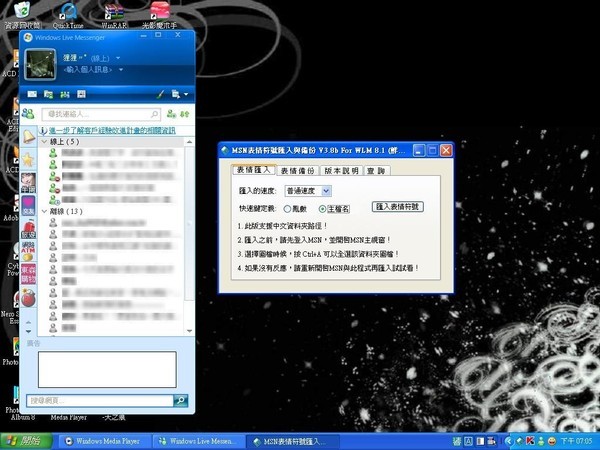Click the find a contact search field

[101, 114]
